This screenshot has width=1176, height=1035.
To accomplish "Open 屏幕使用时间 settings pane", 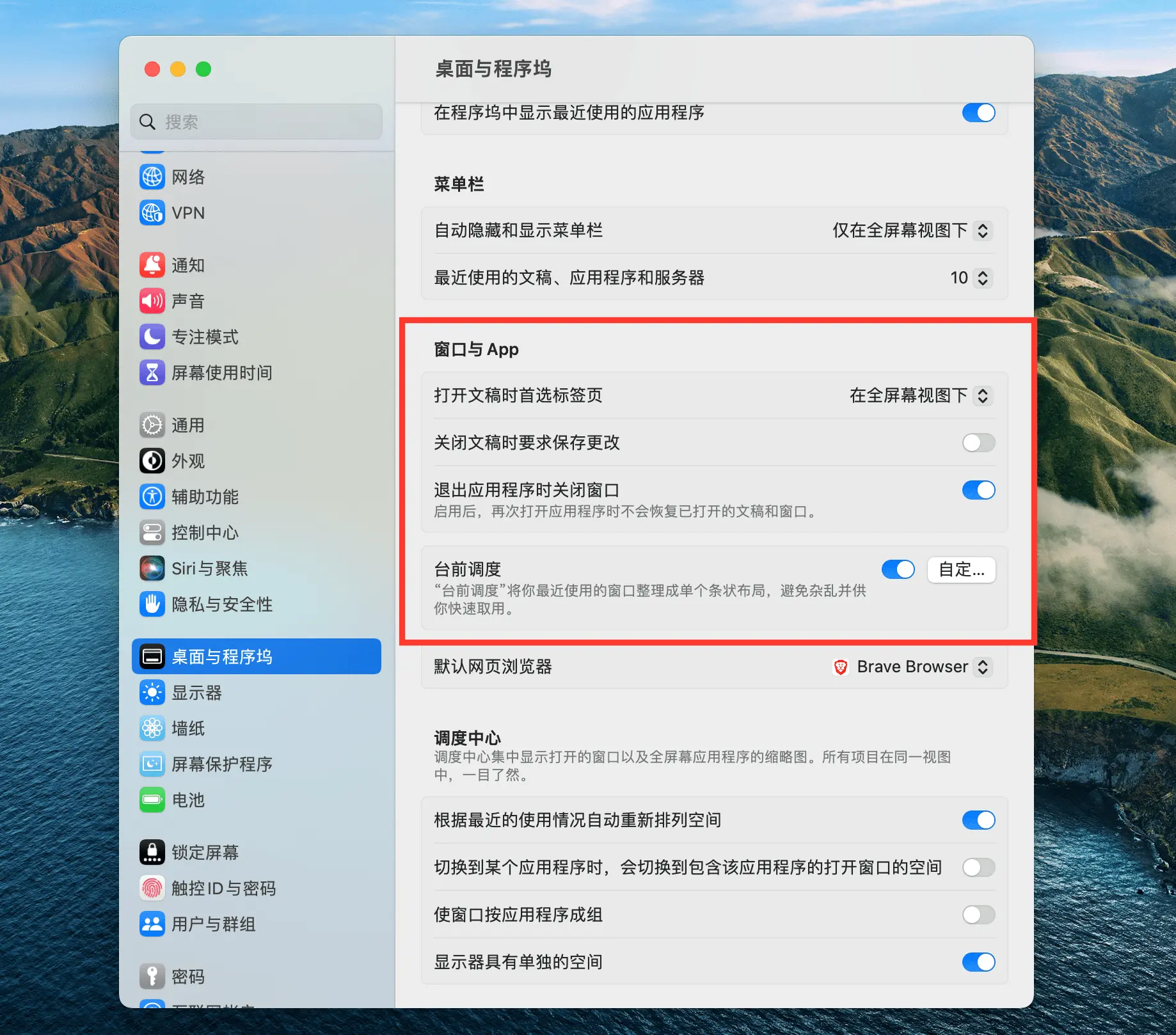I will click(257, 372).
